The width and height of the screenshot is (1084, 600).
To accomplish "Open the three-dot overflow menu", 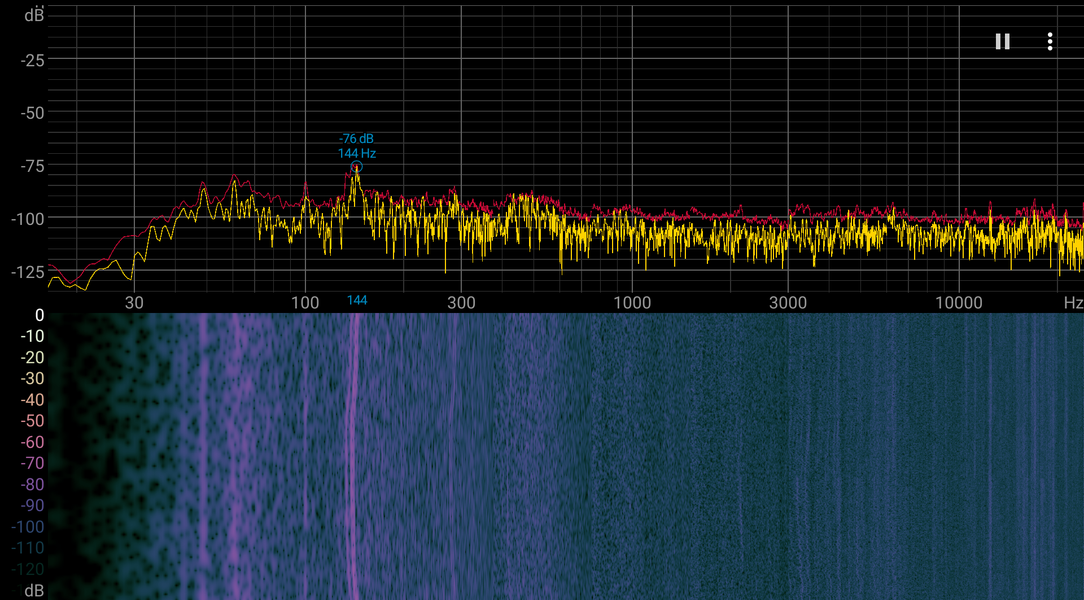I will tap(1049, 41).
